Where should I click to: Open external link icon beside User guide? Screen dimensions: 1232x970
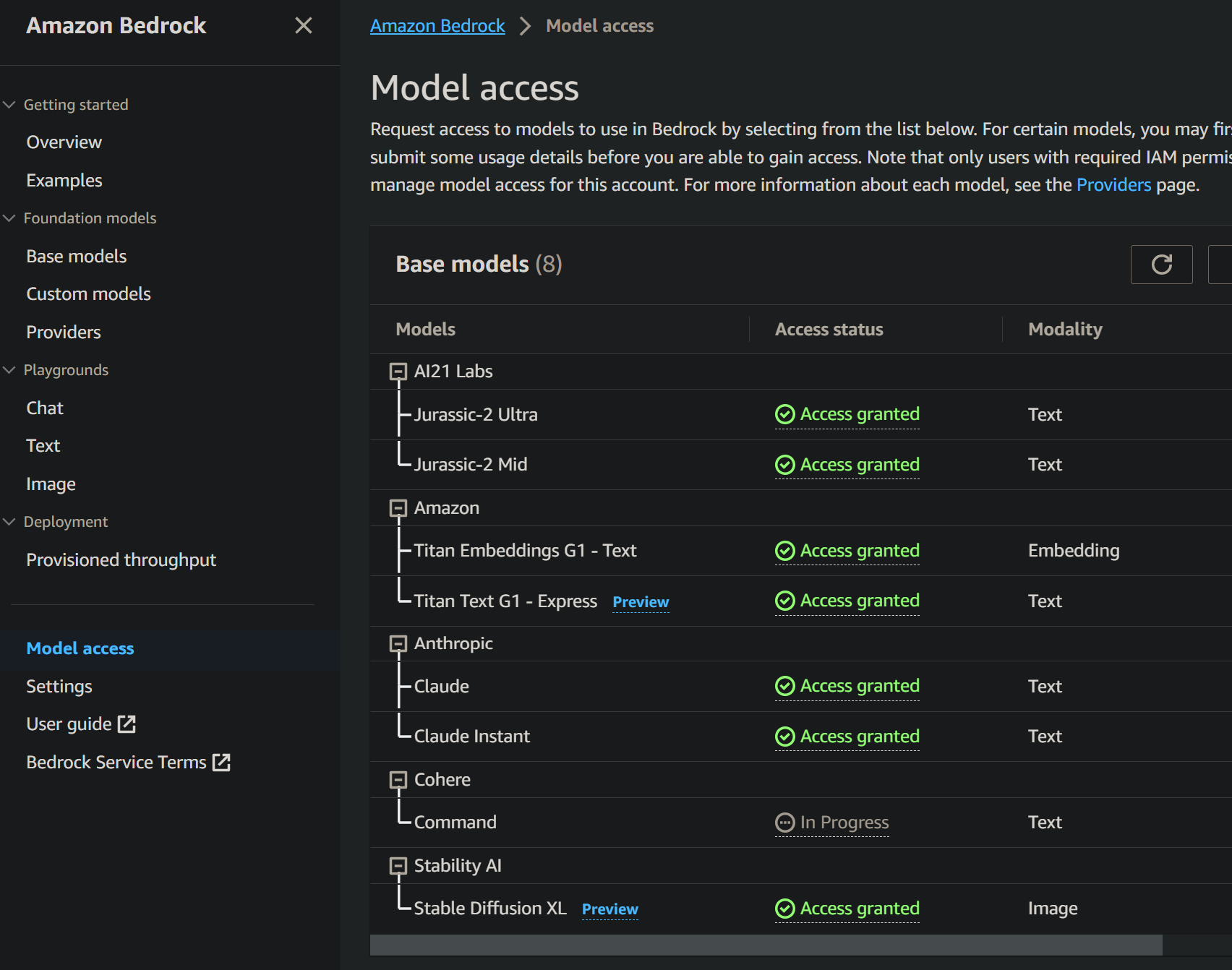[127, 724]
